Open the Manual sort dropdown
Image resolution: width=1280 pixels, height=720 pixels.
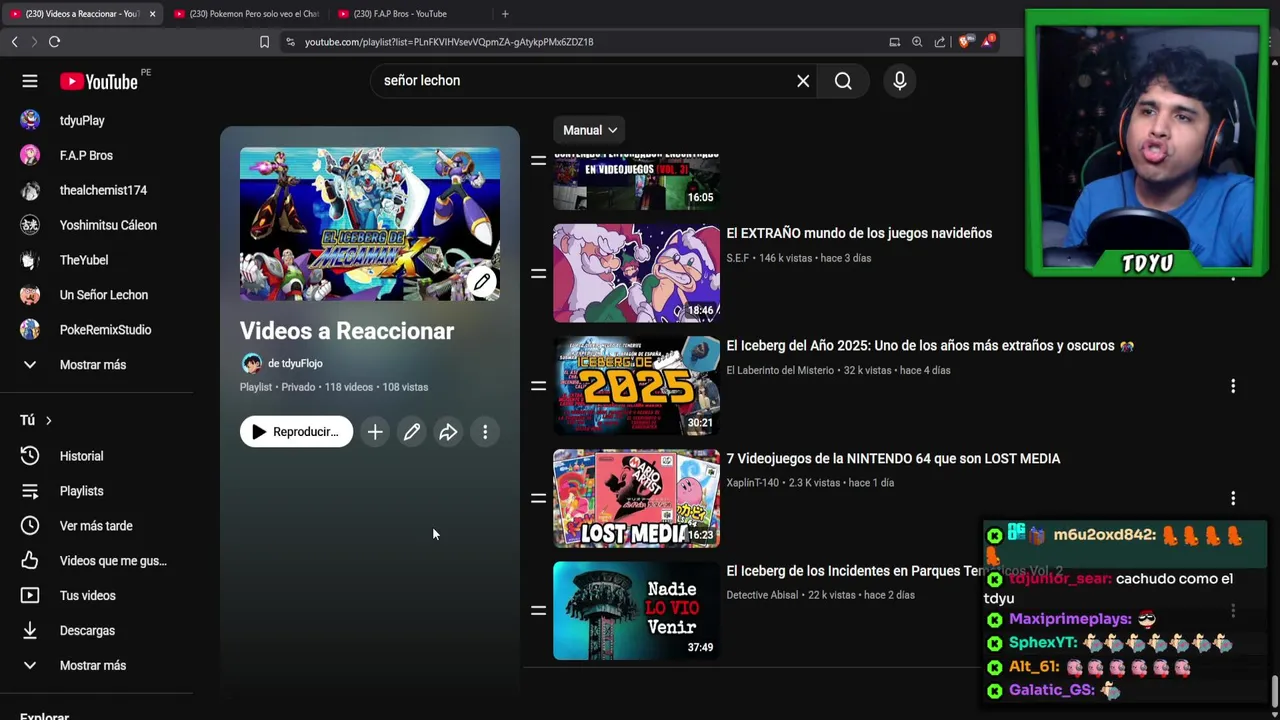click(x=590, y=130)
